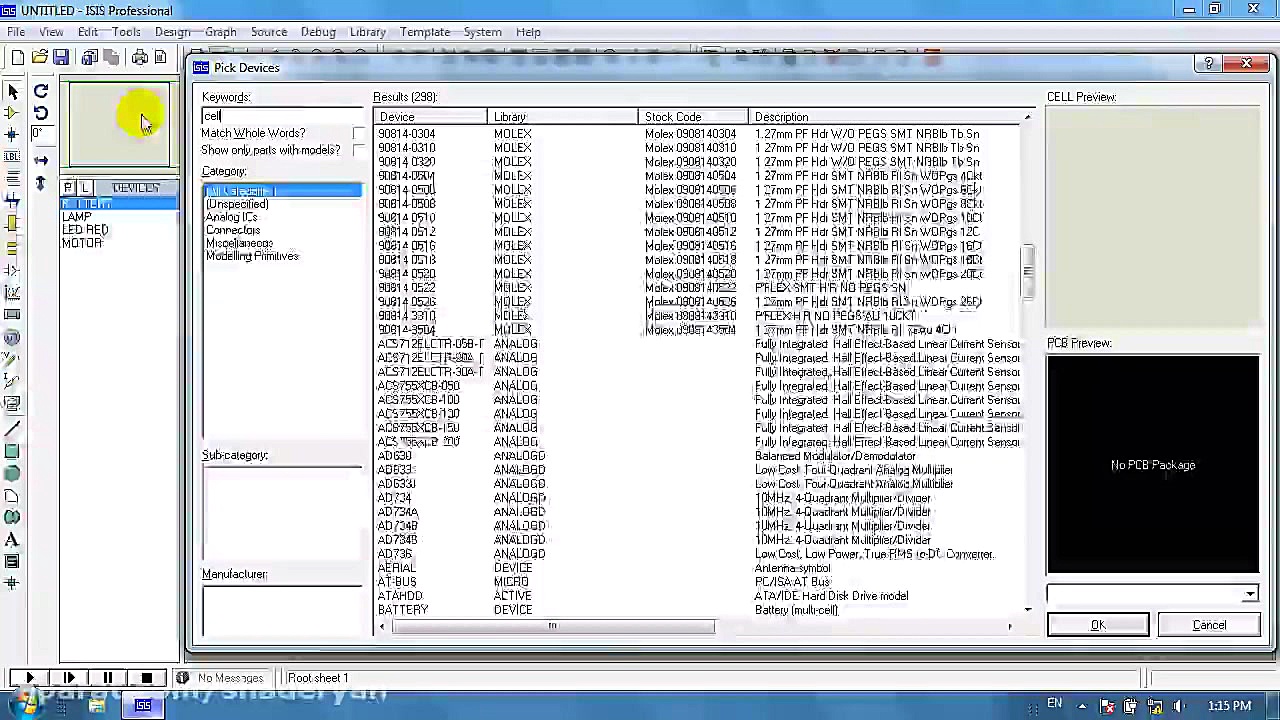Pause the simulation
The width and height of the screenshot is (1280, 720).
click(107, 678)
